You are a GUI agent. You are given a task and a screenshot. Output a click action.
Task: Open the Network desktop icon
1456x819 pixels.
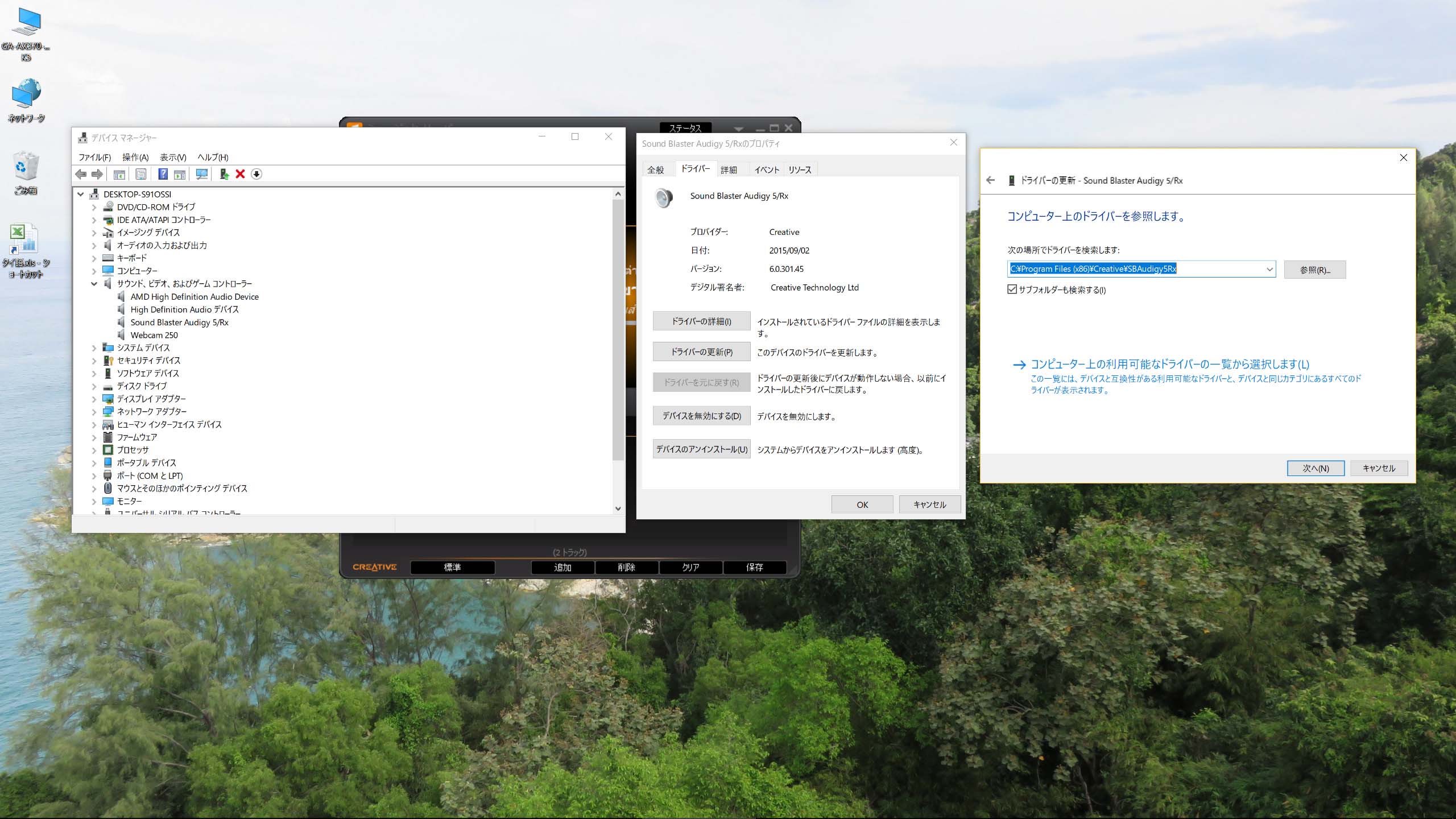[26, 101]
